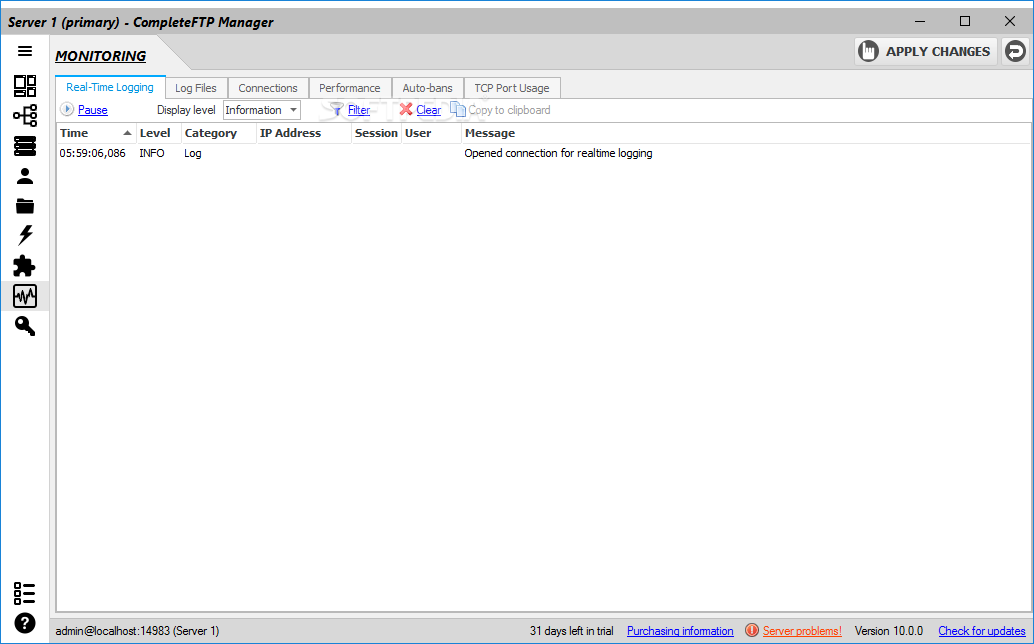
Task: Switch to the Real-Time Logging tab
Action: pyautogui.click(x=109, y=87)
